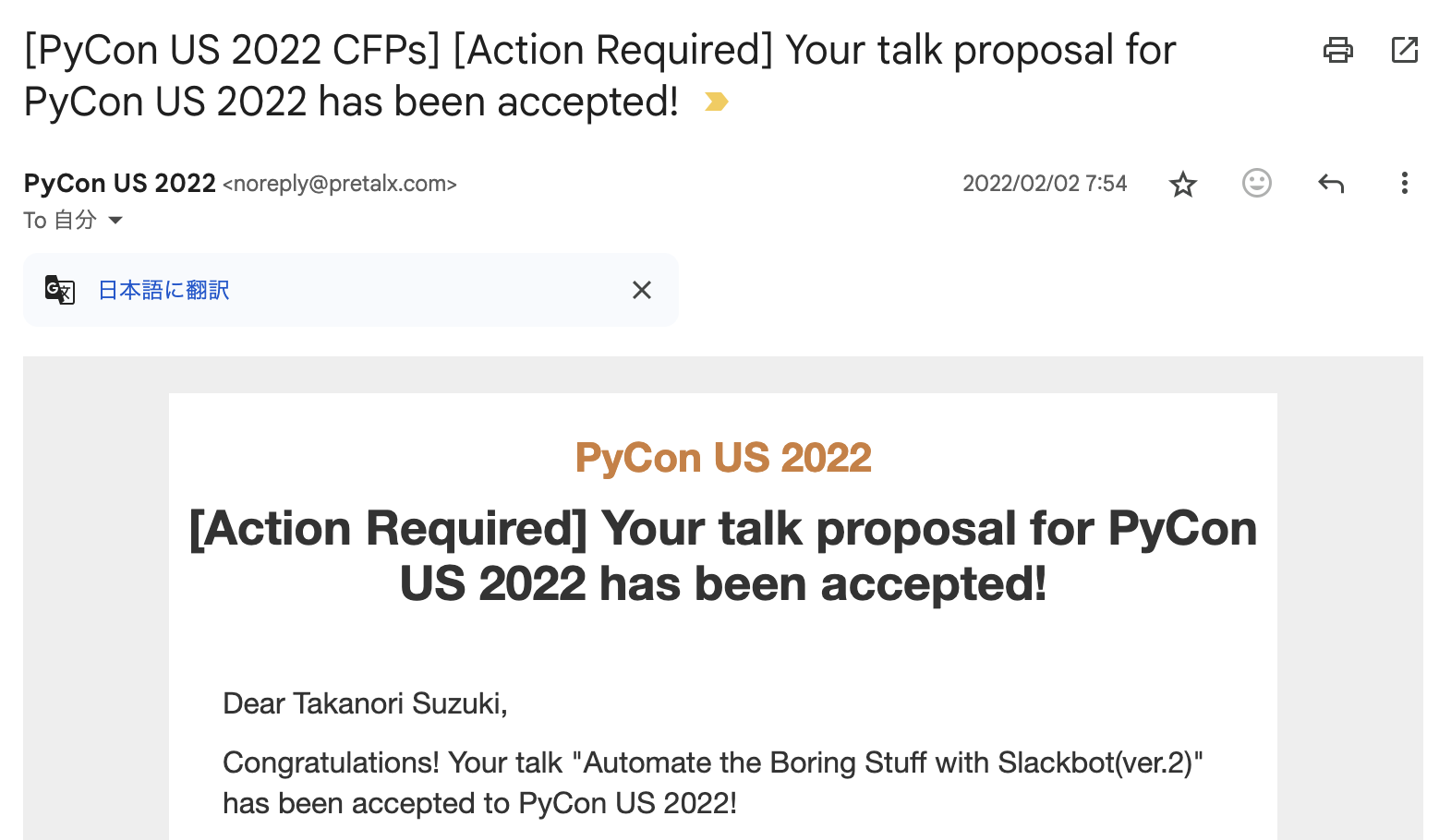
Task: Click the sender name PyCon US 2022
Action: pos(120,184)
